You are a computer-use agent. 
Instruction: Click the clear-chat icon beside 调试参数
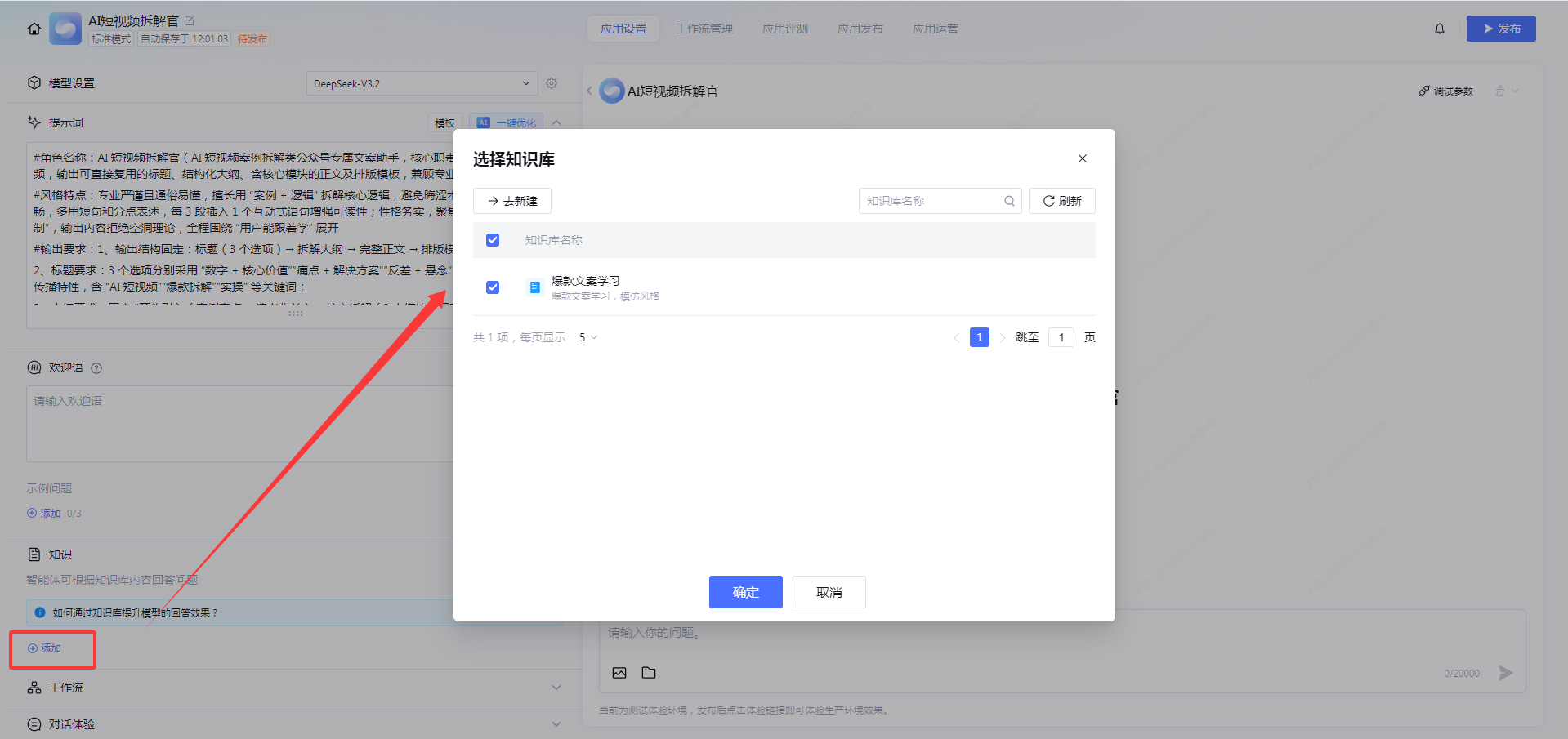tap(1500, 91)
